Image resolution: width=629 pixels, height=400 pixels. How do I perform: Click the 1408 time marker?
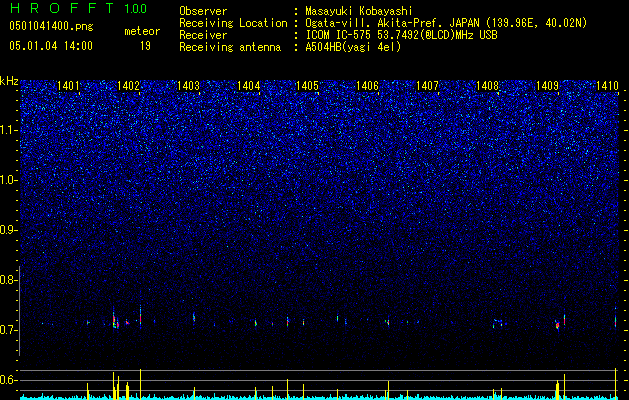(487, 85)
